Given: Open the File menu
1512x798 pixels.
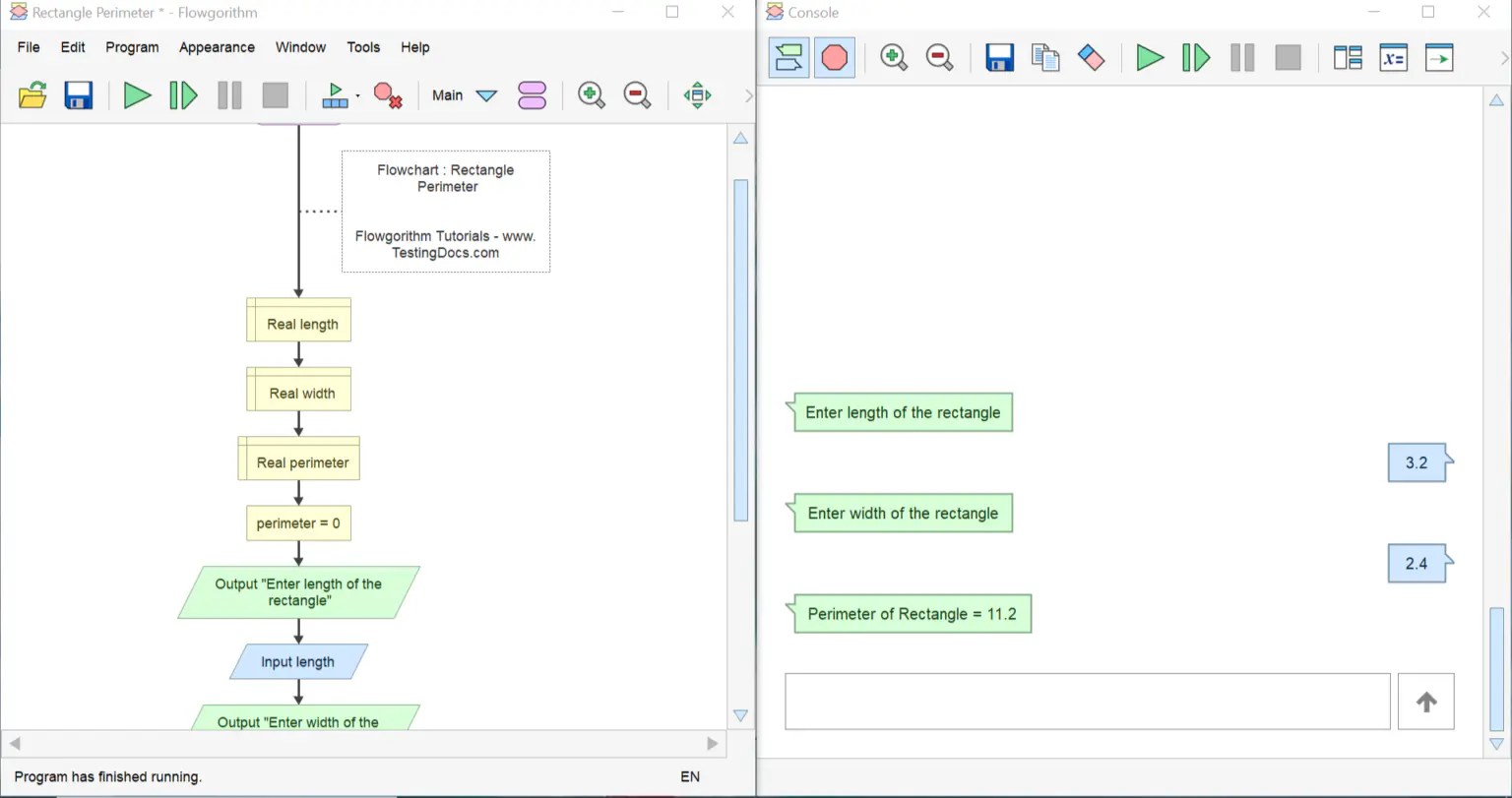Looking at the screenshot, I should pyautogui.click(x=29, y=47).
